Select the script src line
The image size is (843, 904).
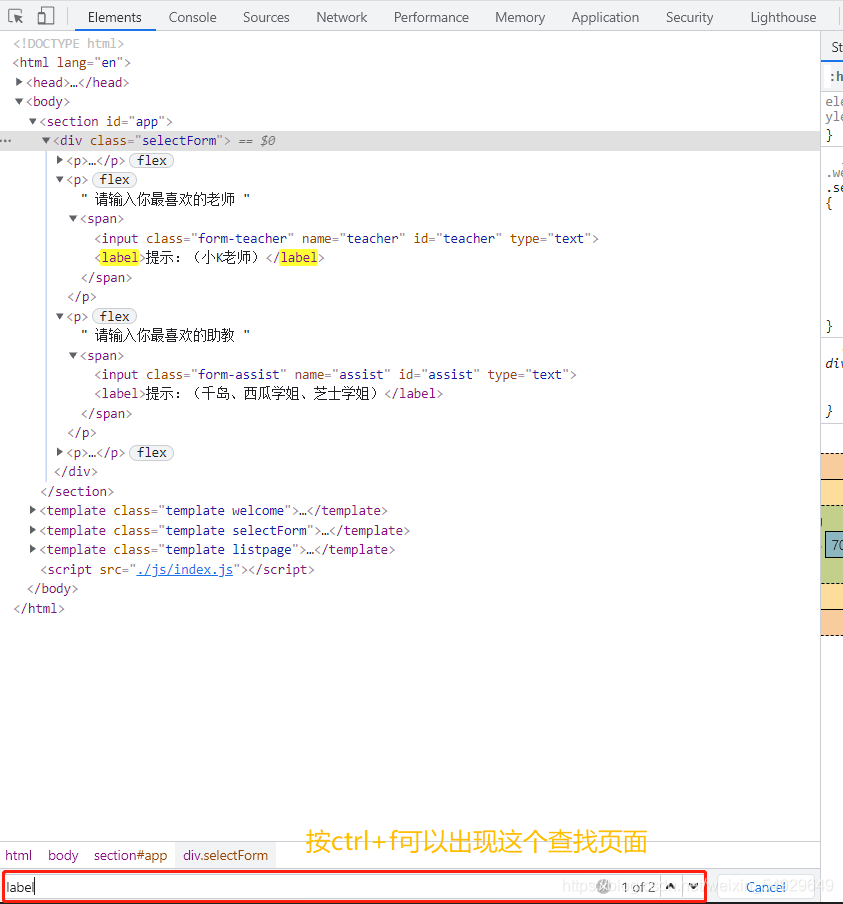[x=178, y=570]
